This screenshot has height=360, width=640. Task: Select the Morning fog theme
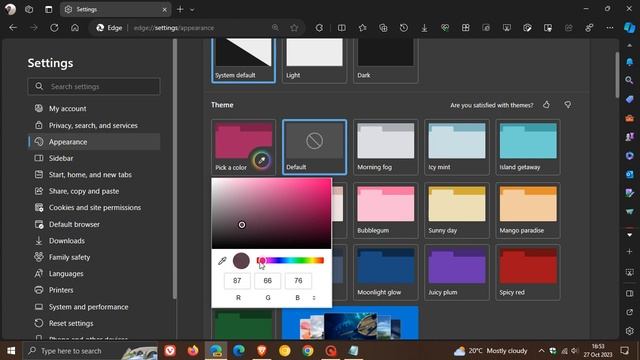(386, 147)
